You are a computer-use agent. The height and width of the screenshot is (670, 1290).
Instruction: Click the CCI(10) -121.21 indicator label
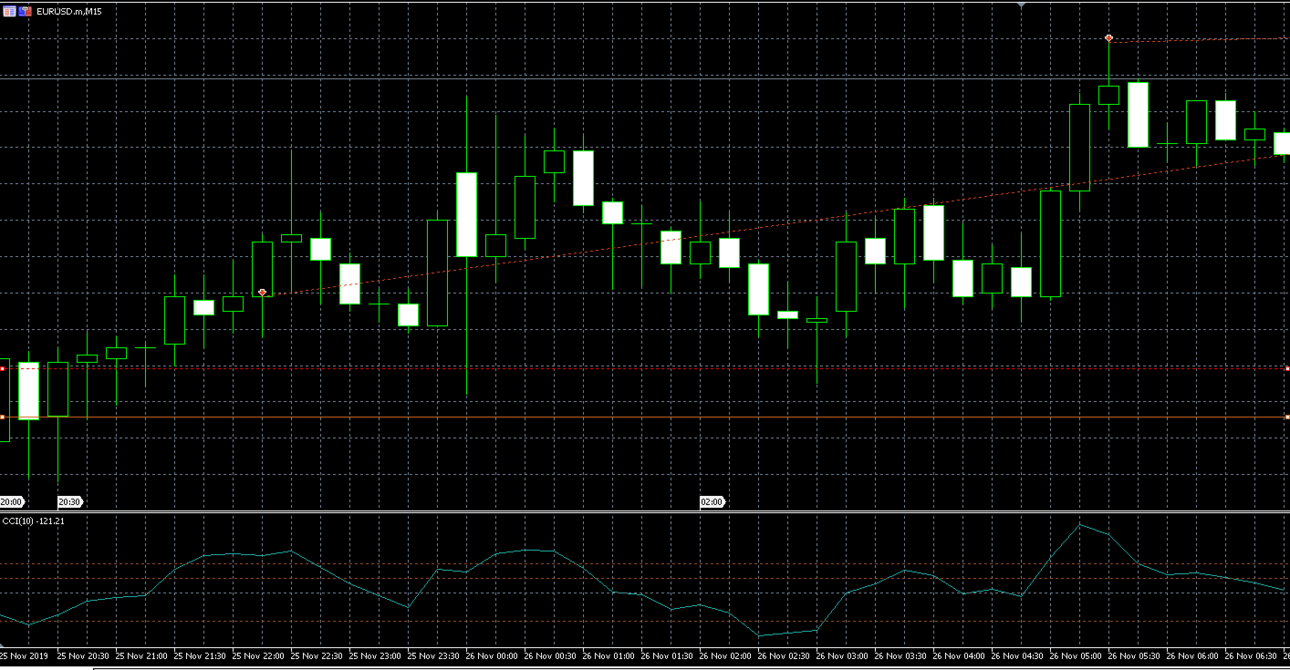[33, 521]
